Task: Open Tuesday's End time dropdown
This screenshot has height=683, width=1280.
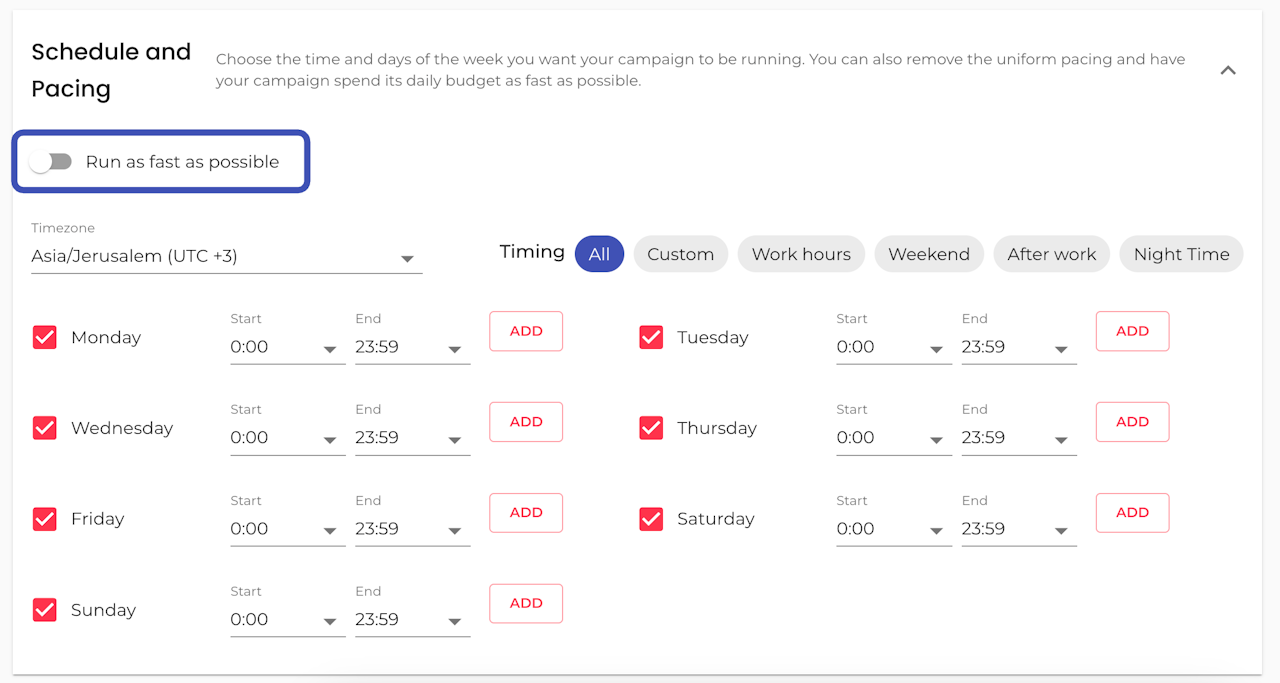Action: [1018, 348]
